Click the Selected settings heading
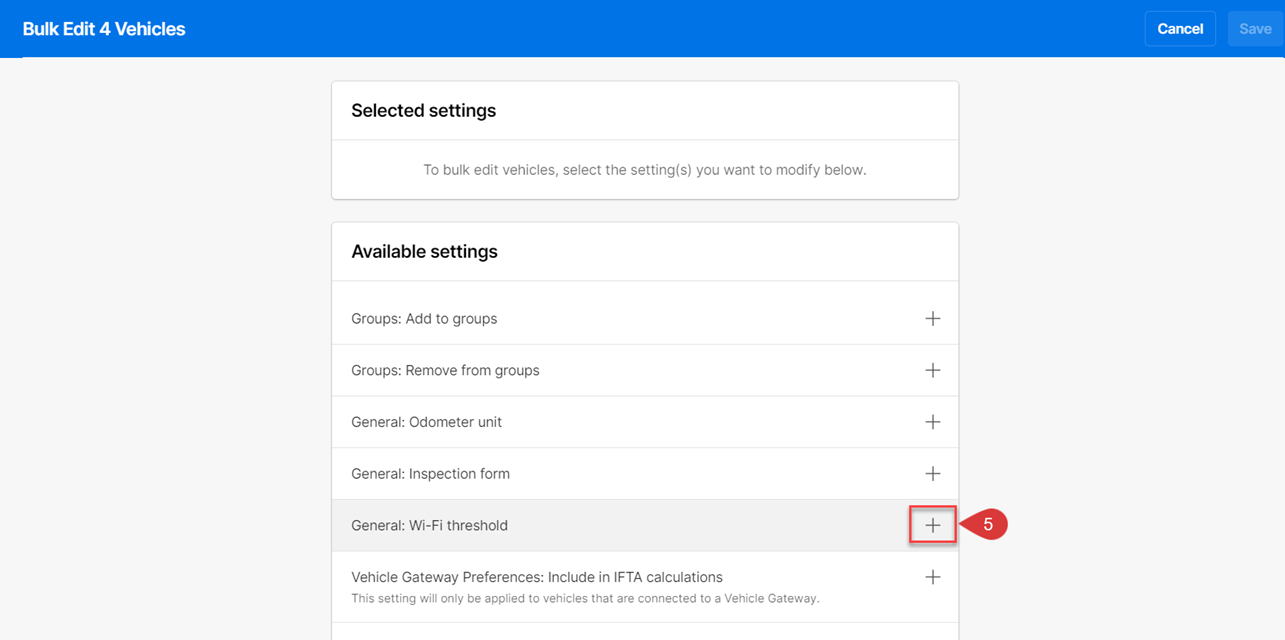This screenshot has width=1285, height=640. (423, 111)
